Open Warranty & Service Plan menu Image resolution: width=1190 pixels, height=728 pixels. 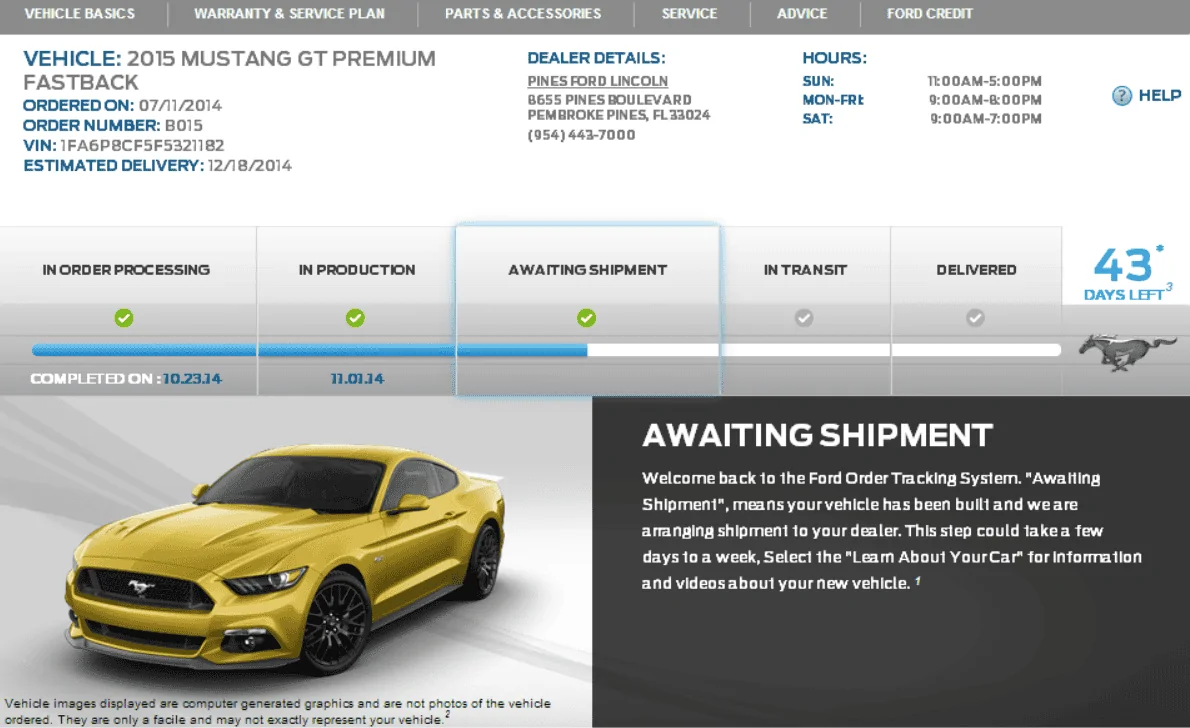point(289,14)
